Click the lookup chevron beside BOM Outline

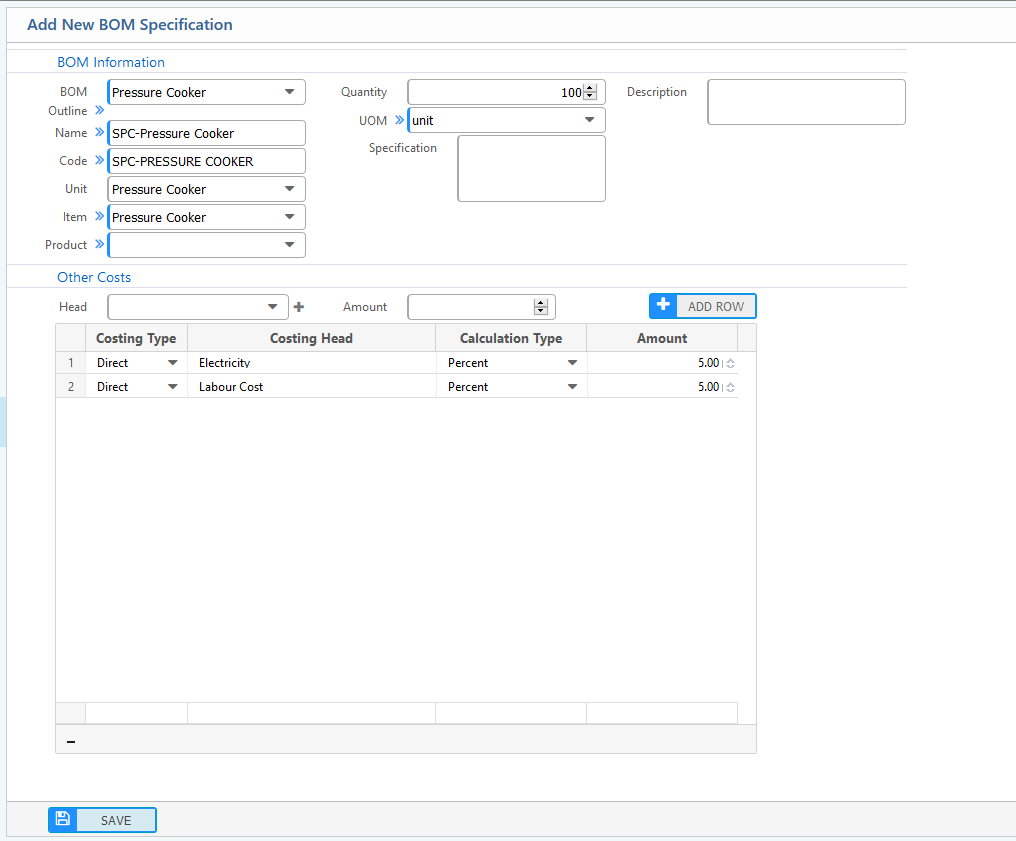[98, 110]
